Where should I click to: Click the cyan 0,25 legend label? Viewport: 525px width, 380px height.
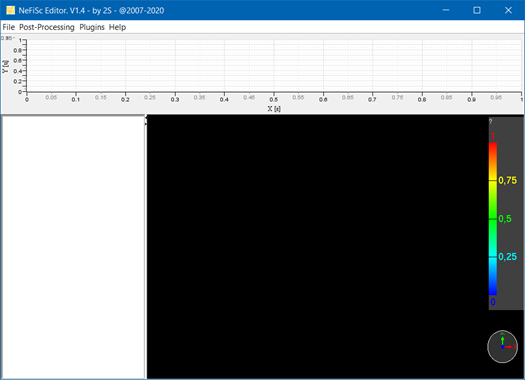pos(508,257)
